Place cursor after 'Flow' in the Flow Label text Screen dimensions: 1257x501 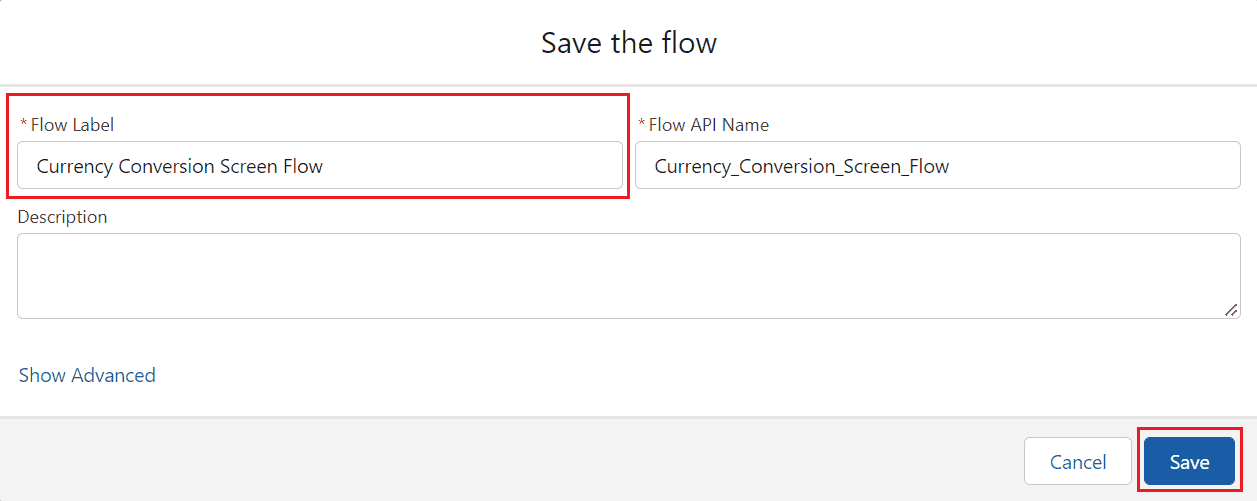click(x=324, y=166)
